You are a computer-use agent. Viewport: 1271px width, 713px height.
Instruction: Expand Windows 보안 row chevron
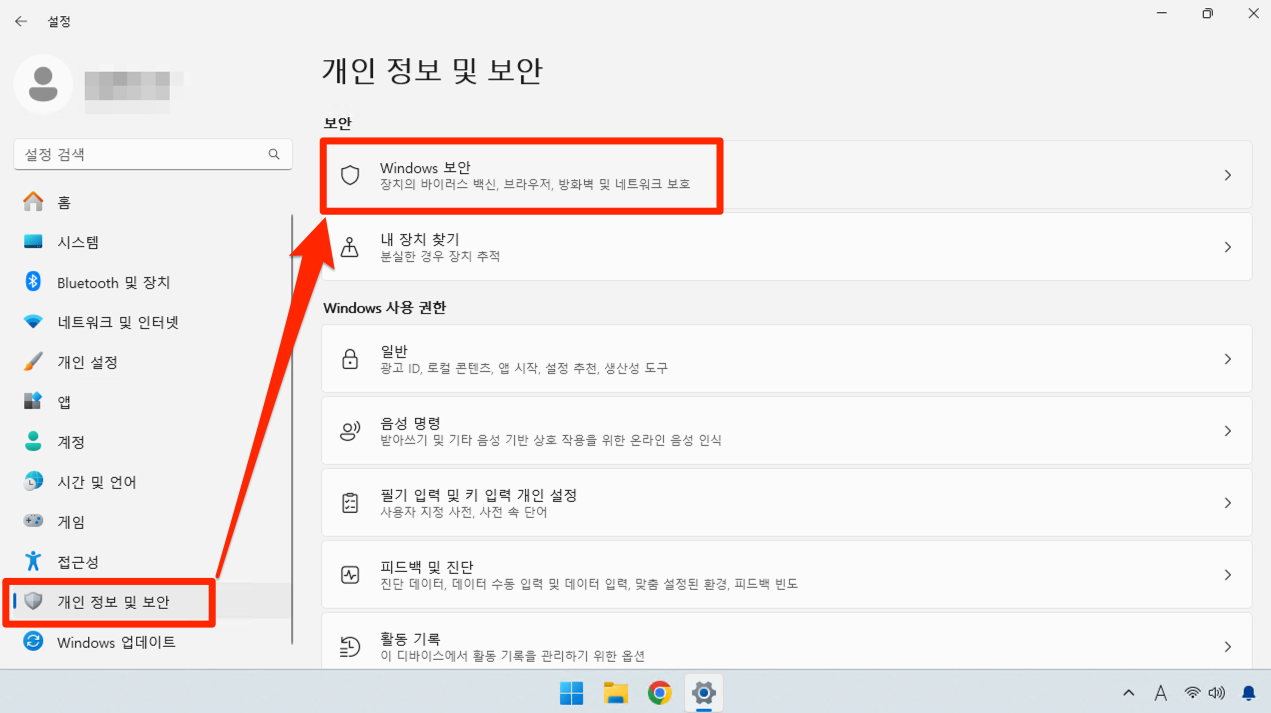pos(1228,175)
